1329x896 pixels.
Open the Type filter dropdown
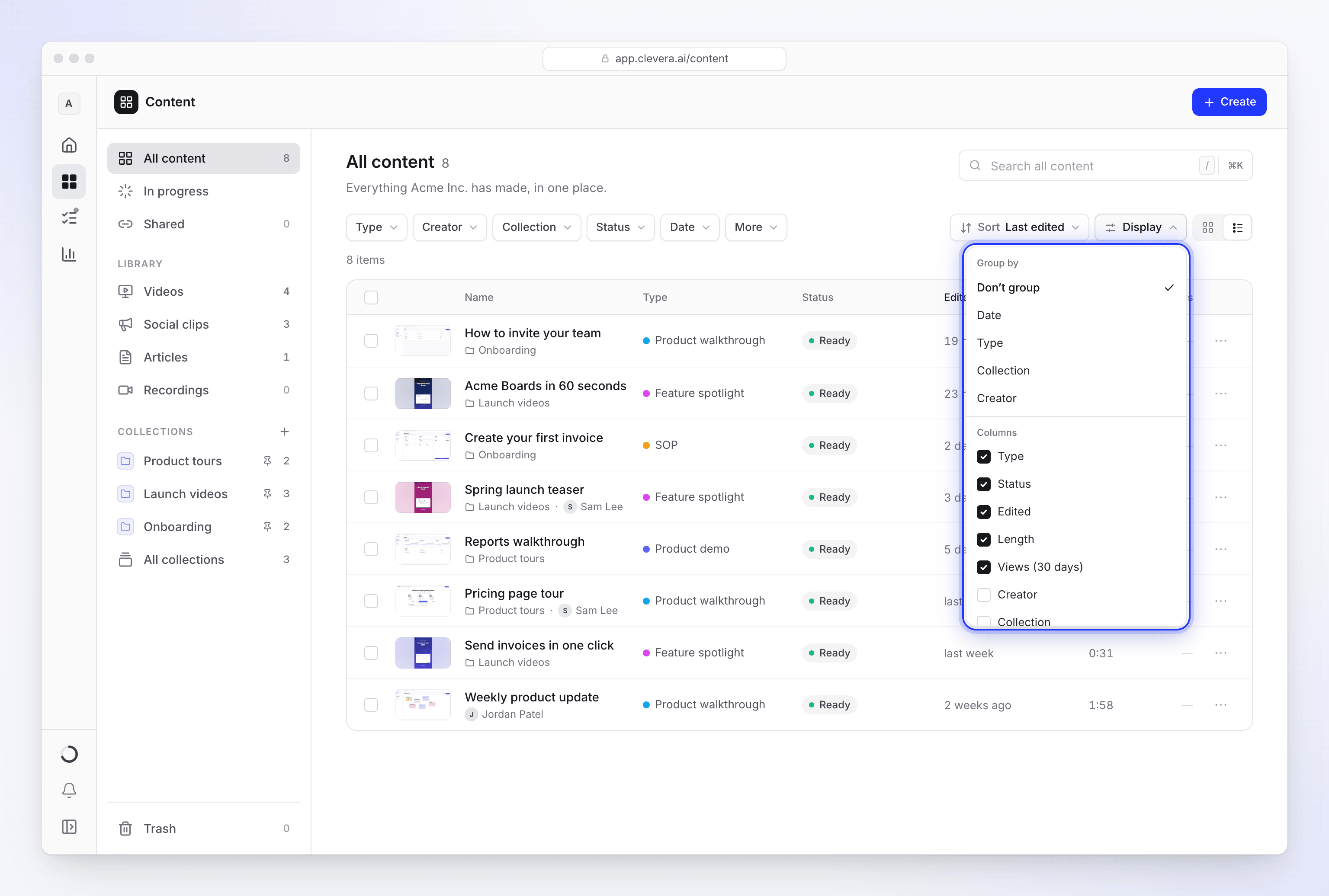point(376,227)
